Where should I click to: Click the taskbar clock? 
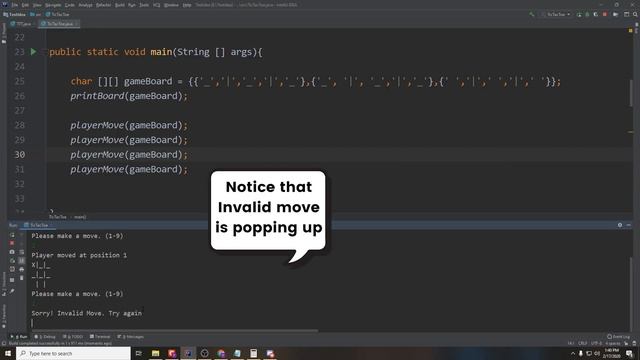(611, 353)
